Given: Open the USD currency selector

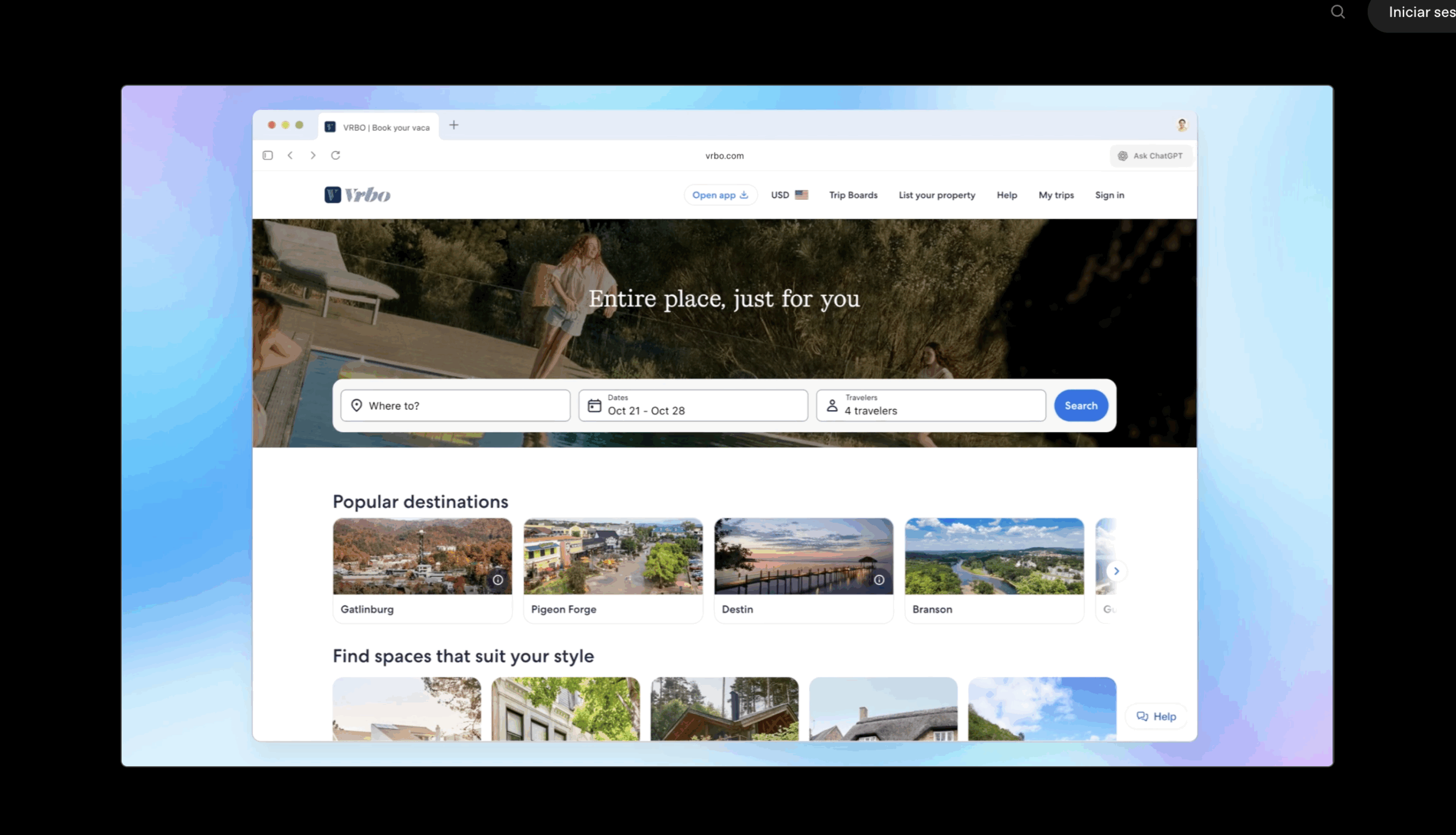Looking at the screenshot, I should coord(789,195).
